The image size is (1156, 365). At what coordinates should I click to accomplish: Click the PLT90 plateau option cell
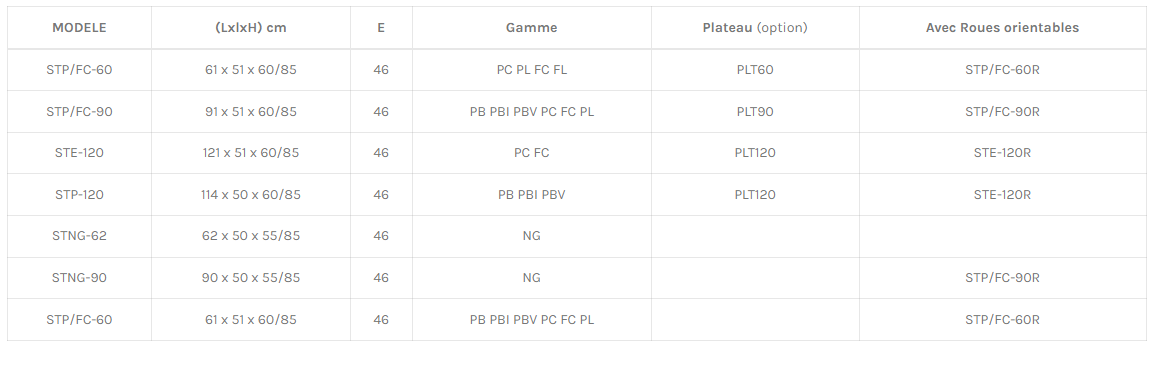tap(755, 112)
